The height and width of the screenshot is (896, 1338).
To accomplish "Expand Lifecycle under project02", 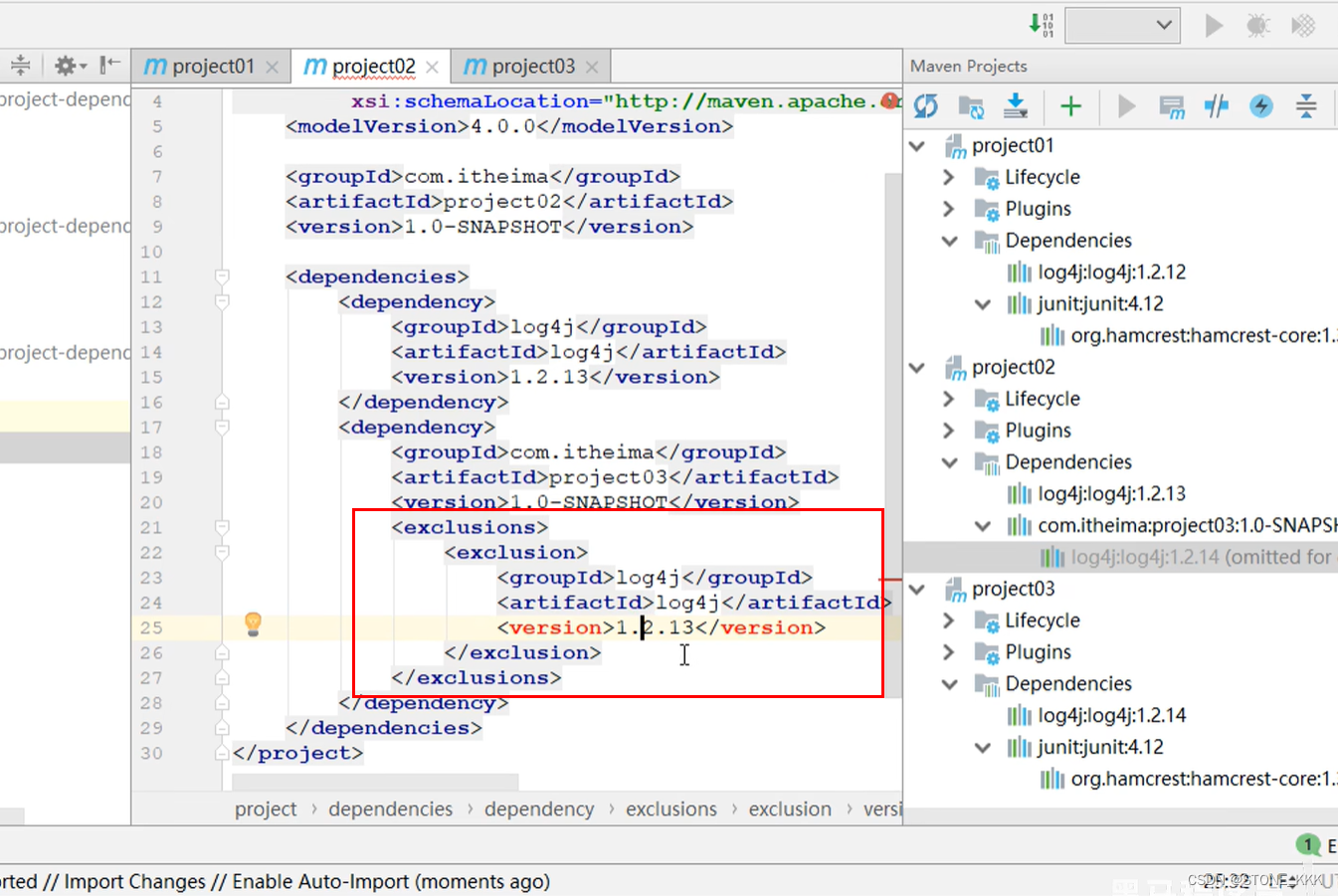I will tap(949, 399).
